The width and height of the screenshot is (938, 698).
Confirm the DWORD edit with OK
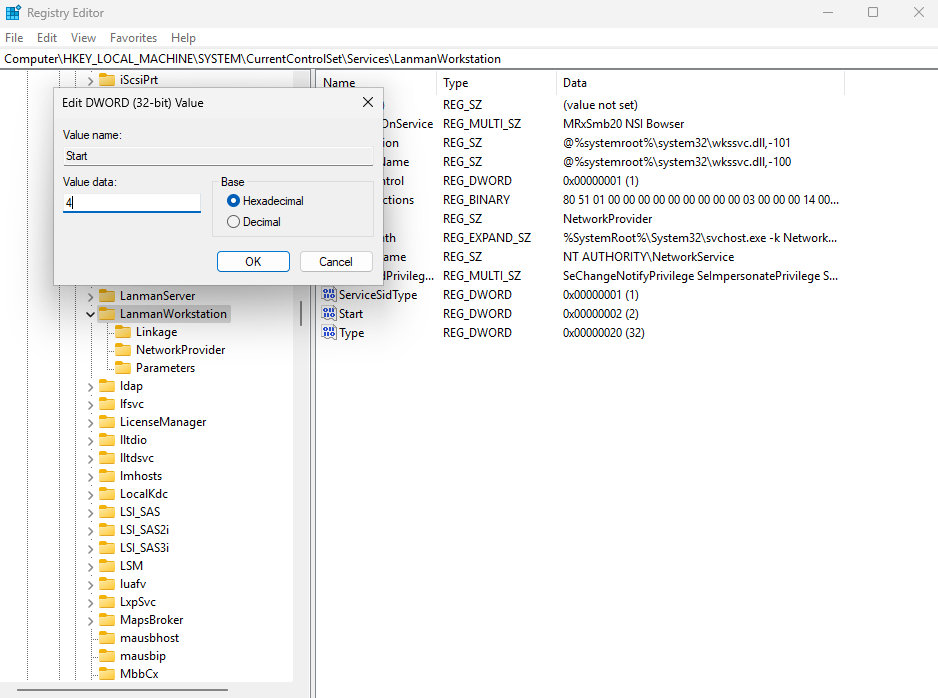[x=253, y=261]
